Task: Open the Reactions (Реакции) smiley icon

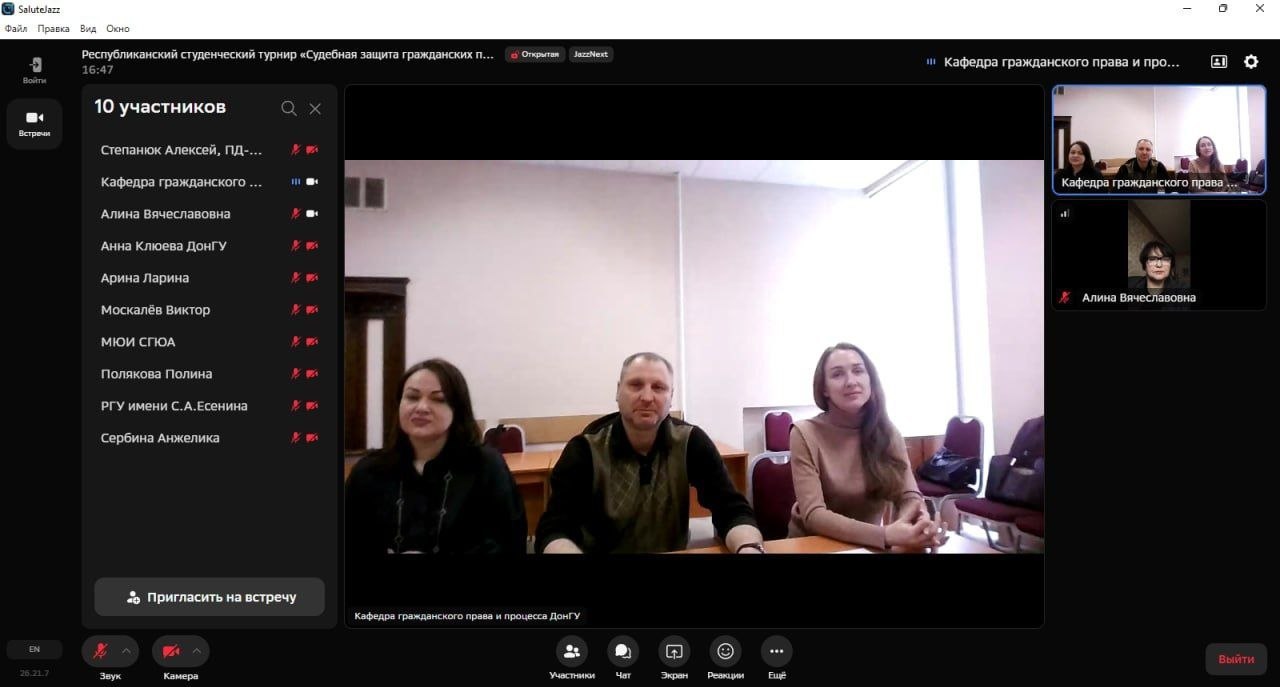Action: pos(725,651)
